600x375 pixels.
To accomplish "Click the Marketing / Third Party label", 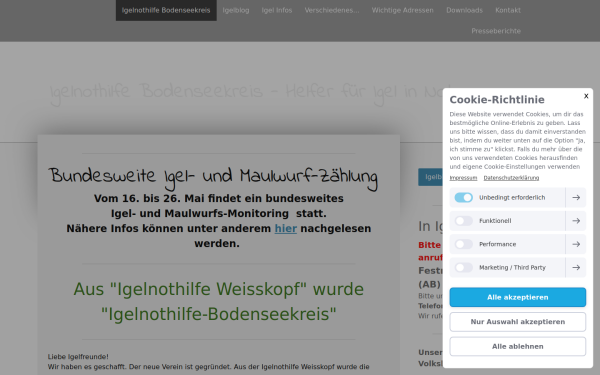I will point(512,267).
